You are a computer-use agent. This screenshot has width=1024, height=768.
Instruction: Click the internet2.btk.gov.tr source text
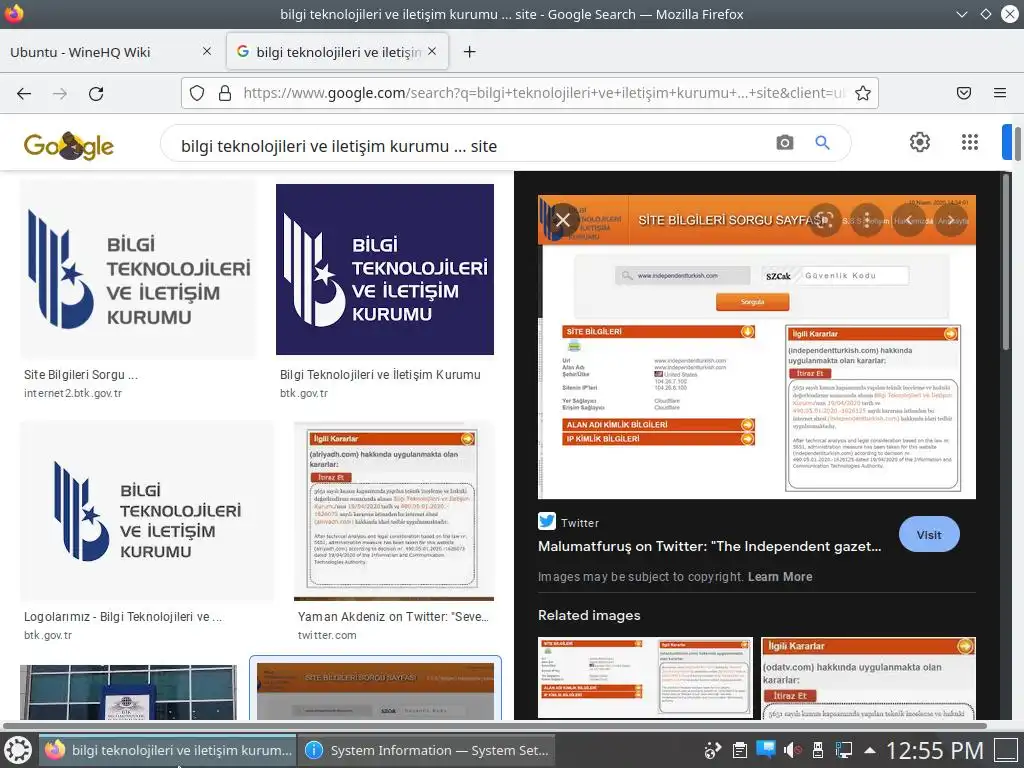click(x=73, y=393)
